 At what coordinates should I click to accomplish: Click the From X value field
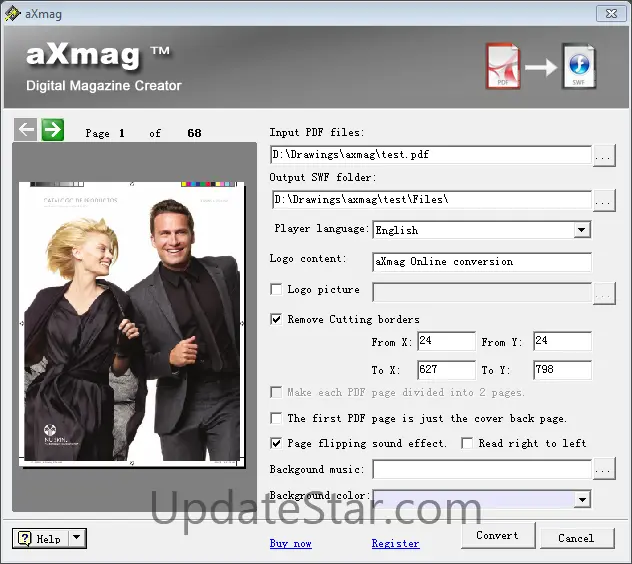coord(446,341)
